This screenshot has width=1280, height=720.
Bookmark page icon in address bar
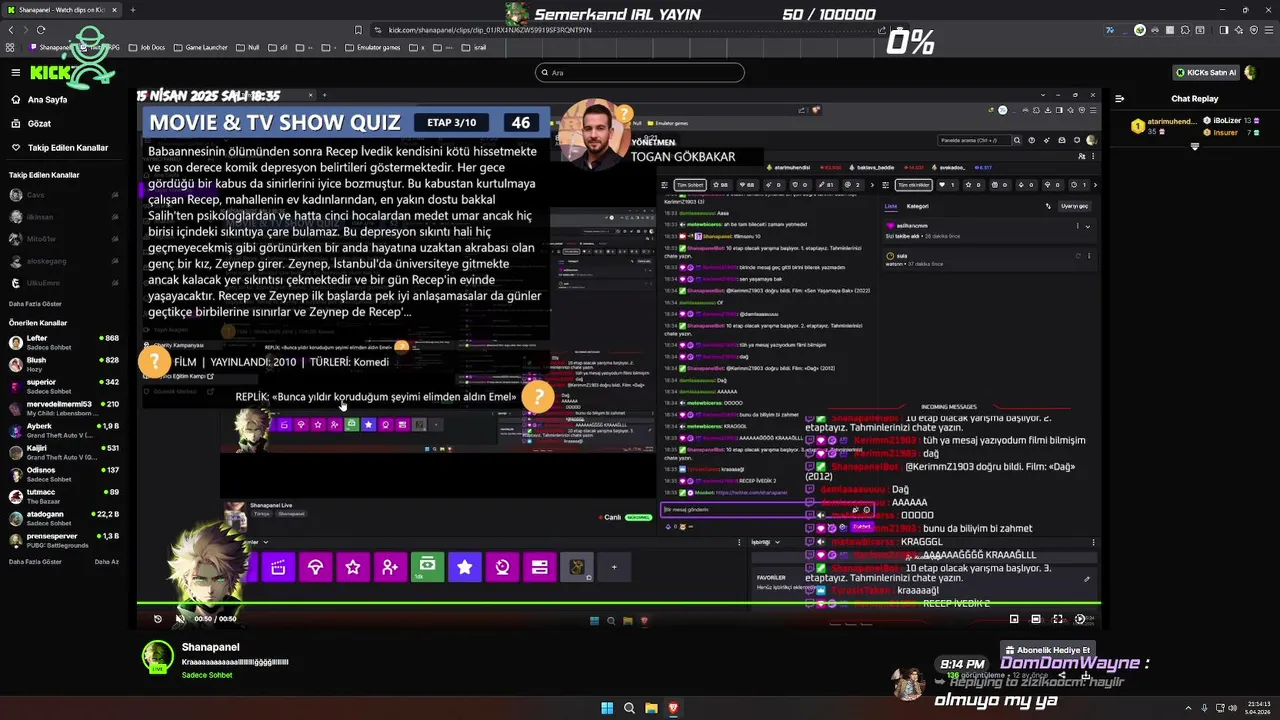pos(359,30)
